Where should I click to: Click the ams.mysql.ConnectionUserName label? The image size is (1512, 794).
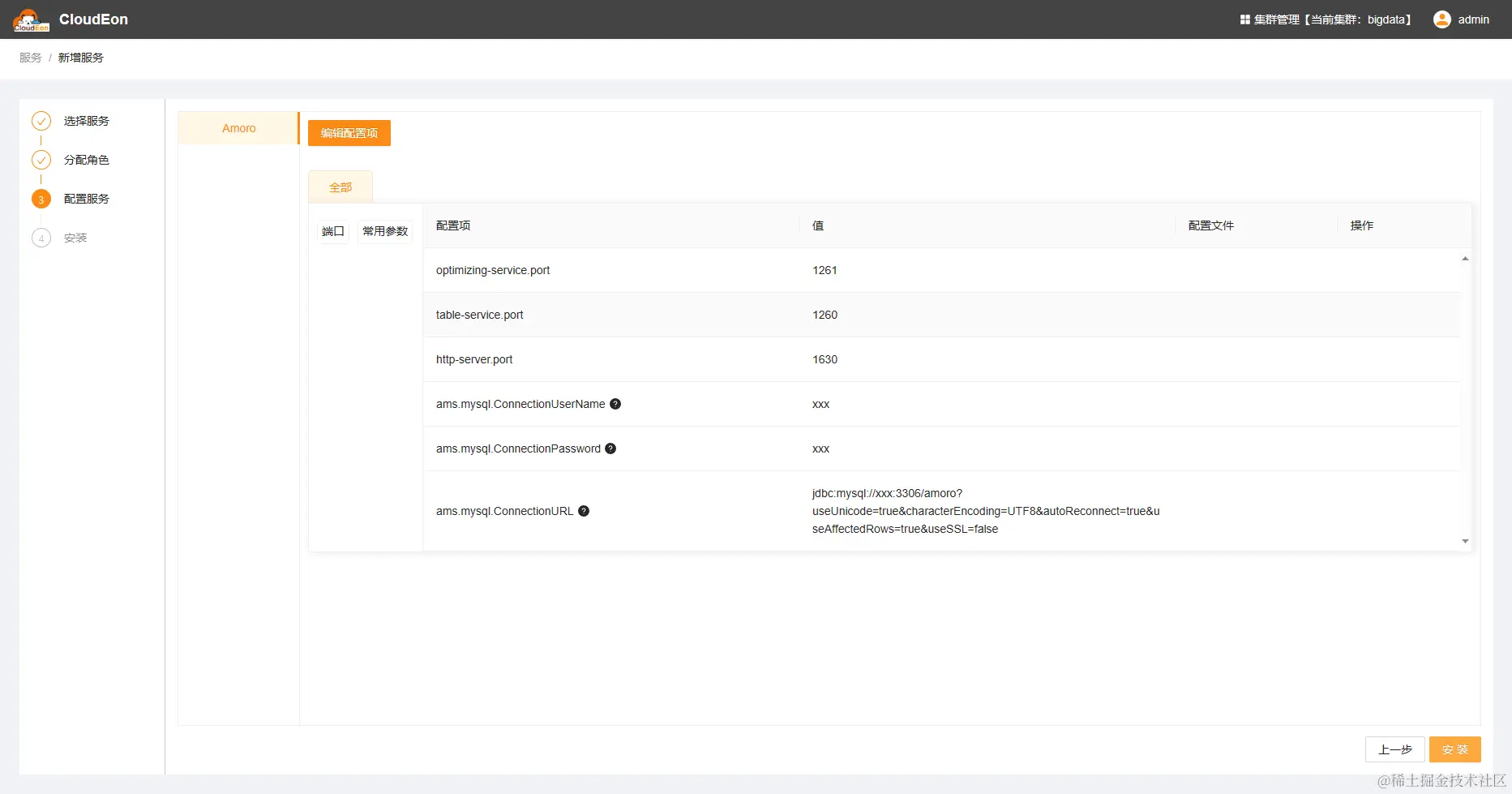pyautogui.click(x=520, y=404)
